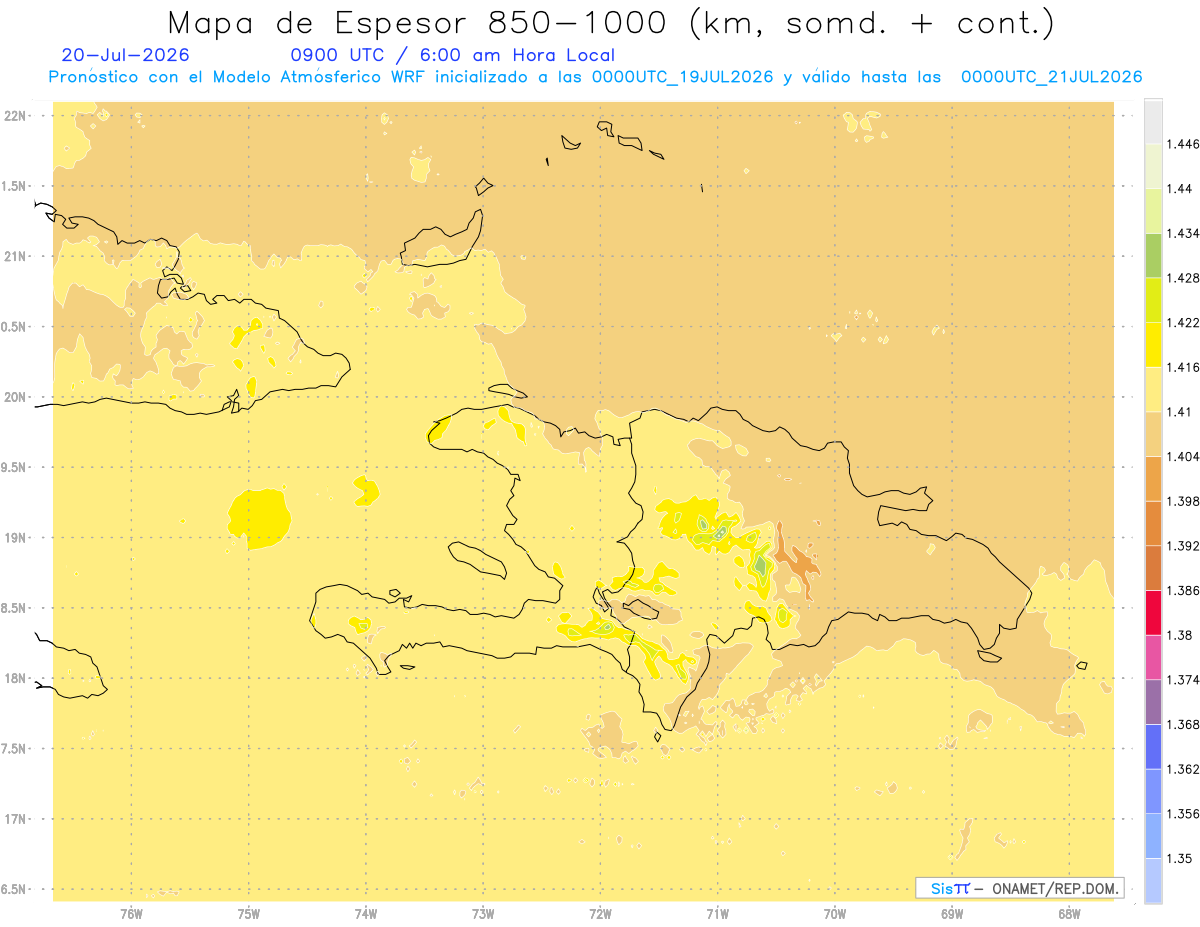Click the legend value '1.362'
Screen dimensions: 1200x927
tap(1185, 769)
